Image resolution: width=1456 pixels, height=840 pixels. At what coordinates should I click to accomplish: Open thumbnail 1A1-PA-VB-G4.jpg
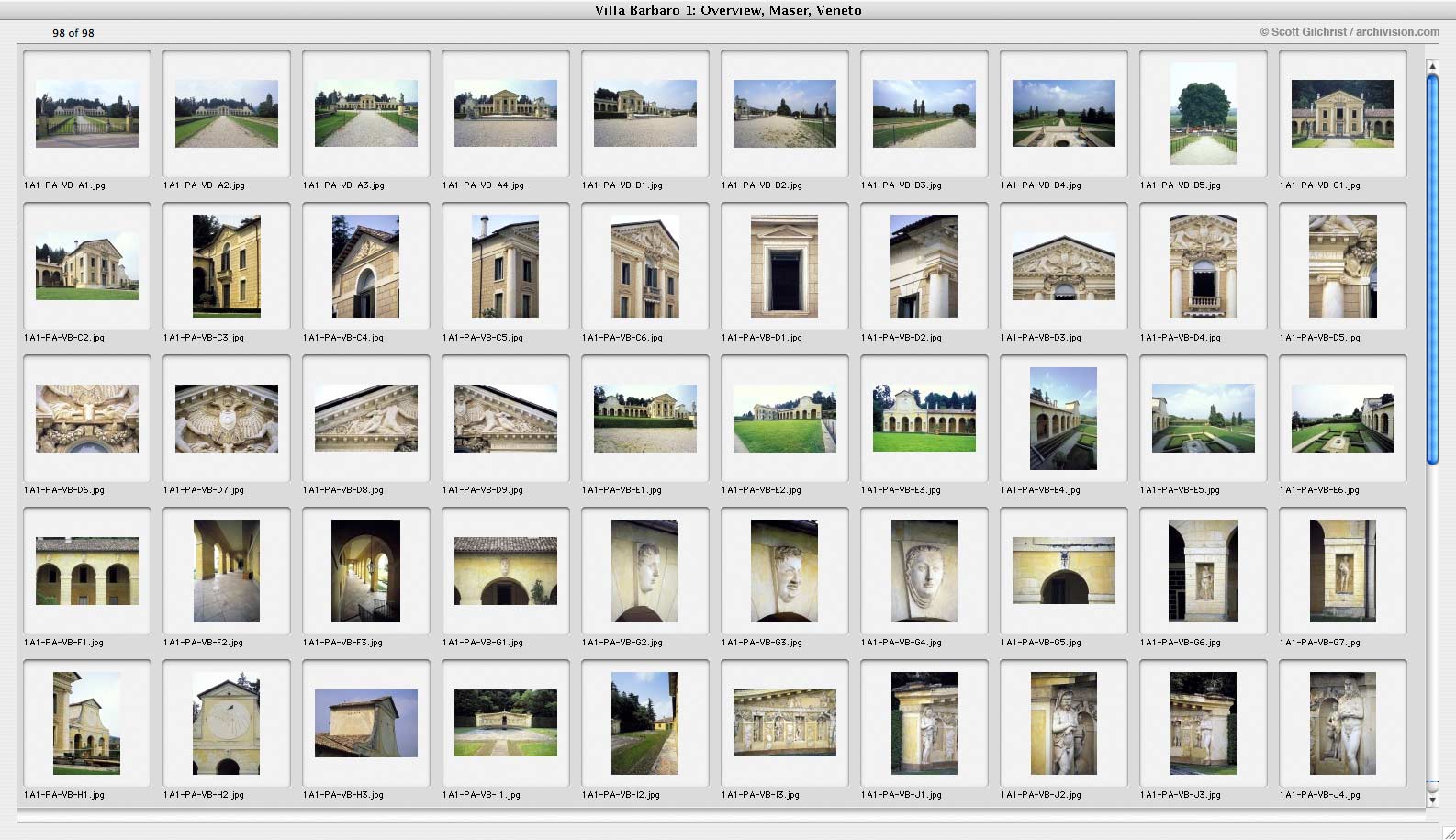click(x=924, y=571)
